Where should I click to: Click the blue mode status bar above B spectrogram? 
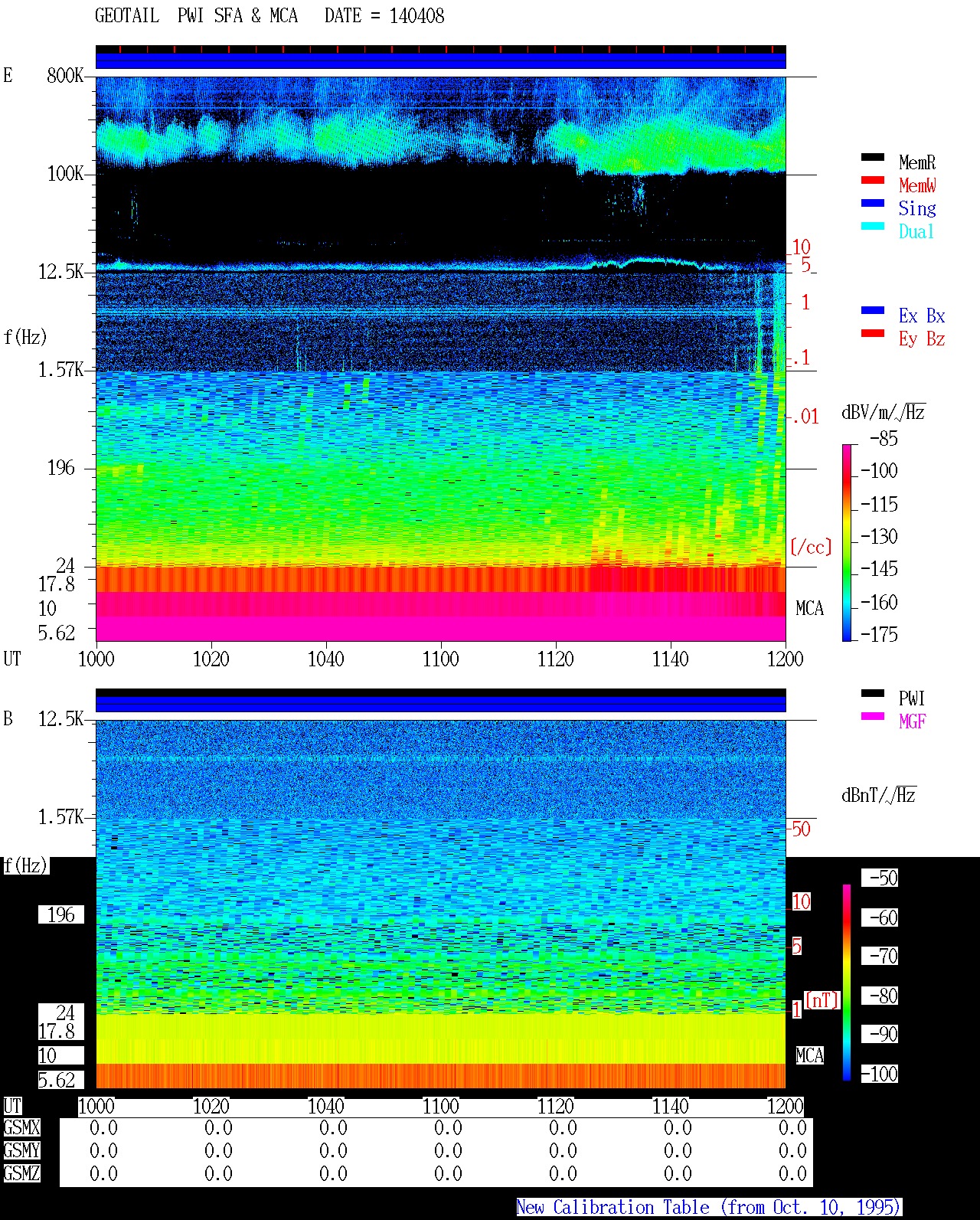tap(441, 704)
